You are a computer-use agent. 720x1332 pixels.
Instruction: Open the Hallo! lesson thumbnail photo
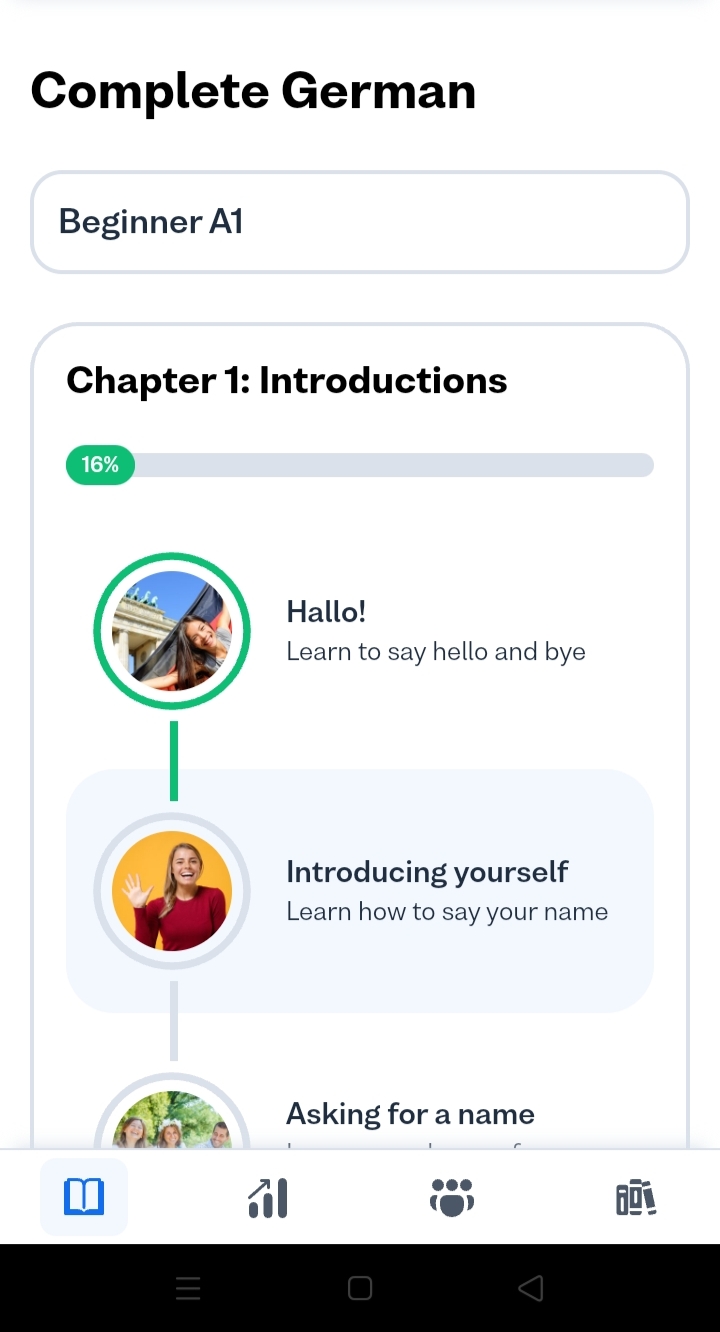click(172, 631)
